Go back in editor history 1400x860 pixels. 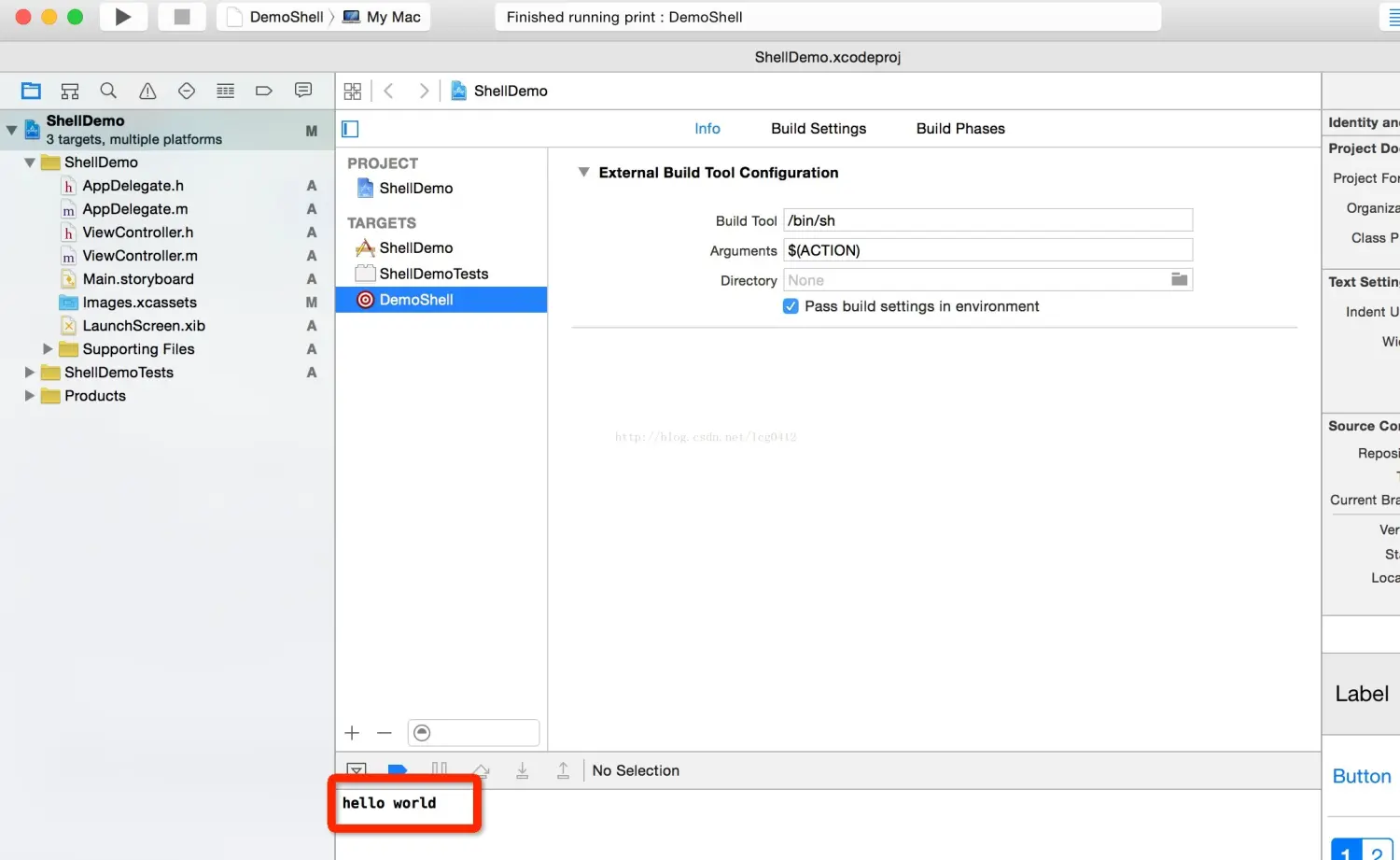389,91
